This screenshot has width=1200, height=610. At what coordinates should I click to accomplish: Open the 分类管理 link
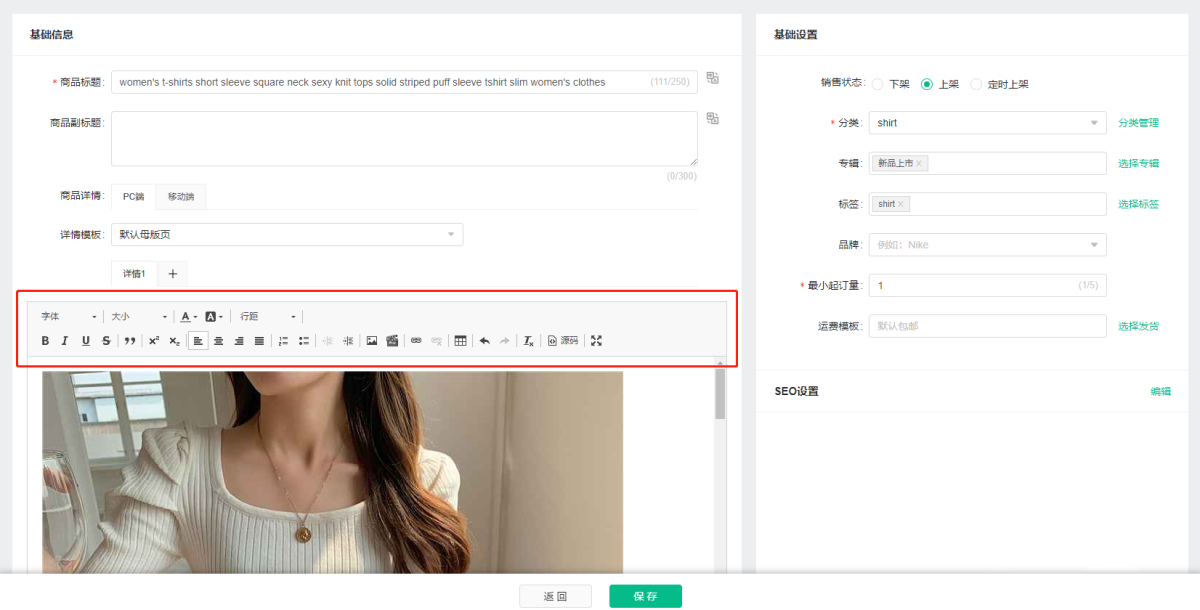click(1138, 123)
